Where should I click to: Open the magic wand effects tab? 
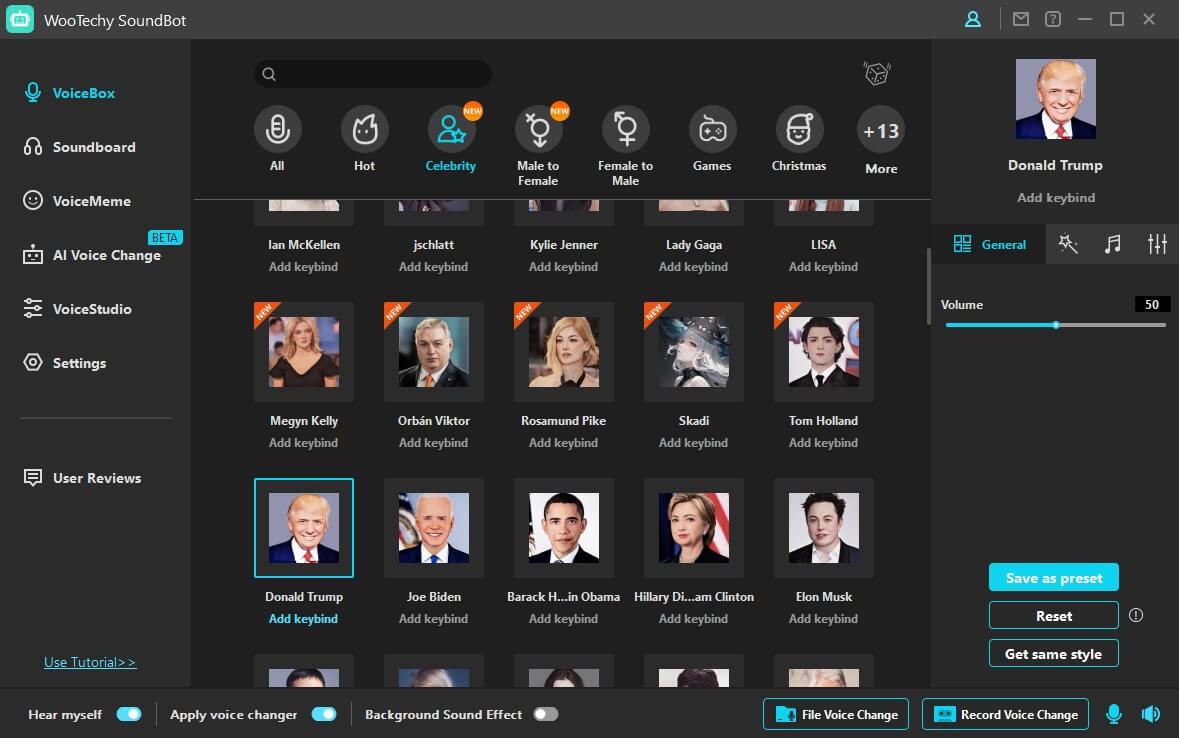[x=1068, y=243]
